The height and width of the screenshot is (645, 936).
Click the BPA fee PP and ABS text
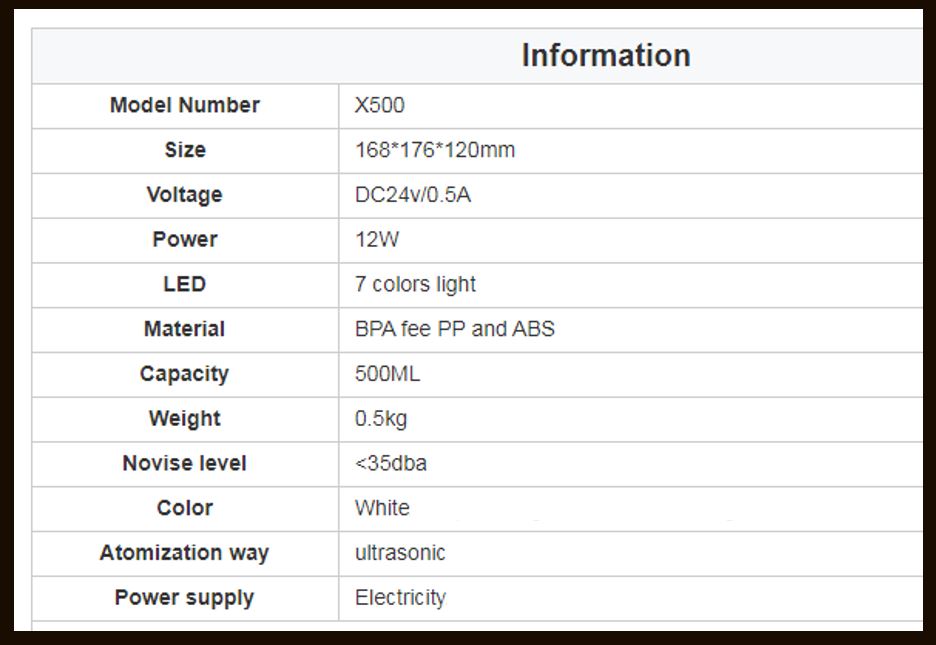pos(454,329)
